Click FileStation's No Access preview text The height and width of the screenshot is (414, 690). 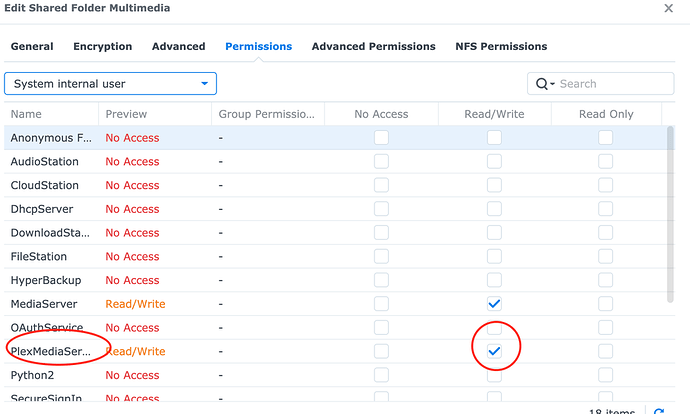click(x=132, y=257)
